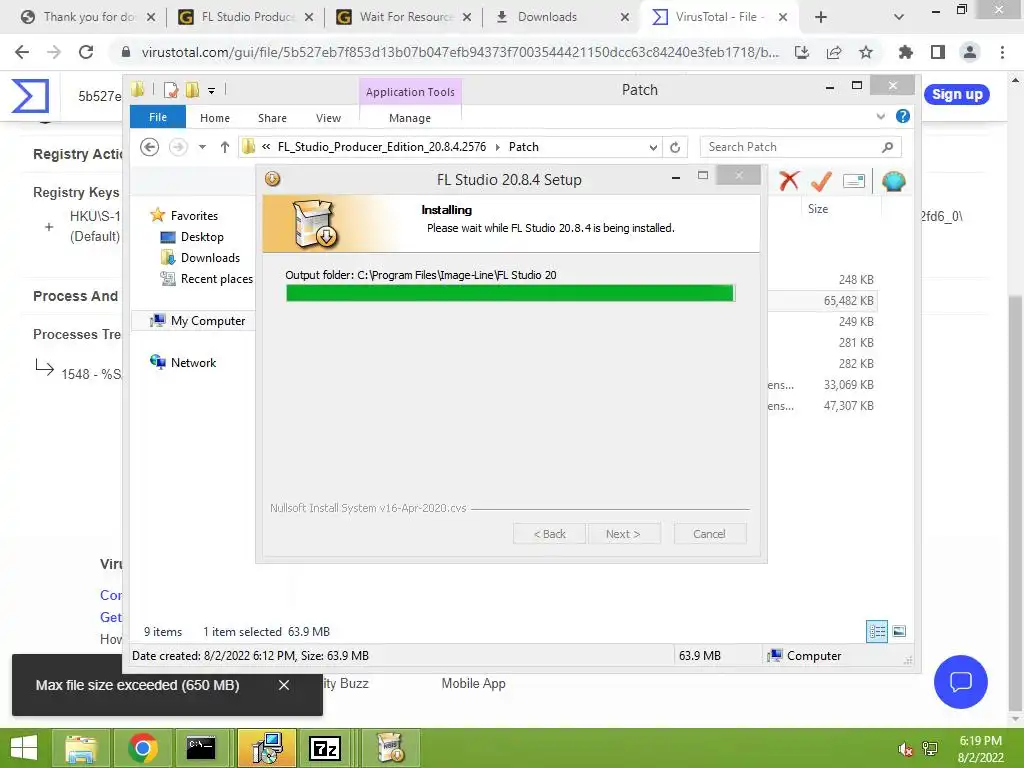Click the Size column header

[x=818, y=209]
